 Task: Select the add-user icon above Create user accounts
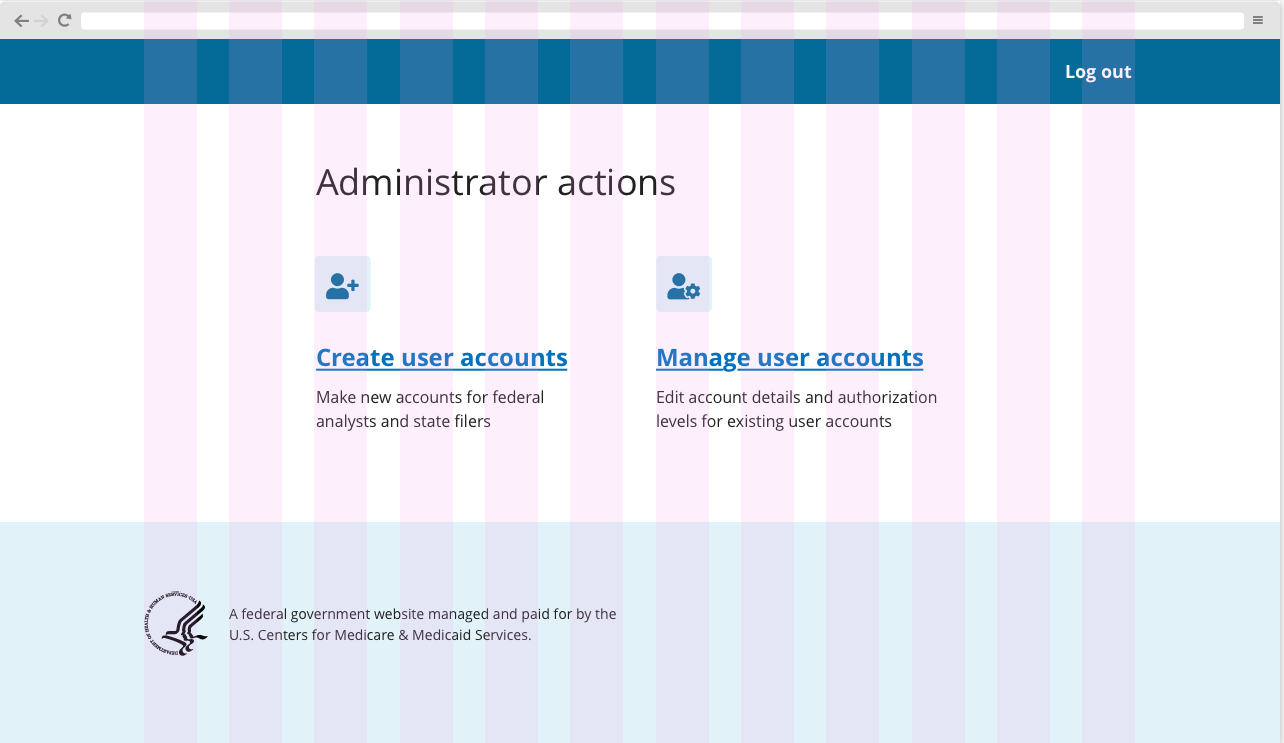pyautogui.click(x=342, y=284)
